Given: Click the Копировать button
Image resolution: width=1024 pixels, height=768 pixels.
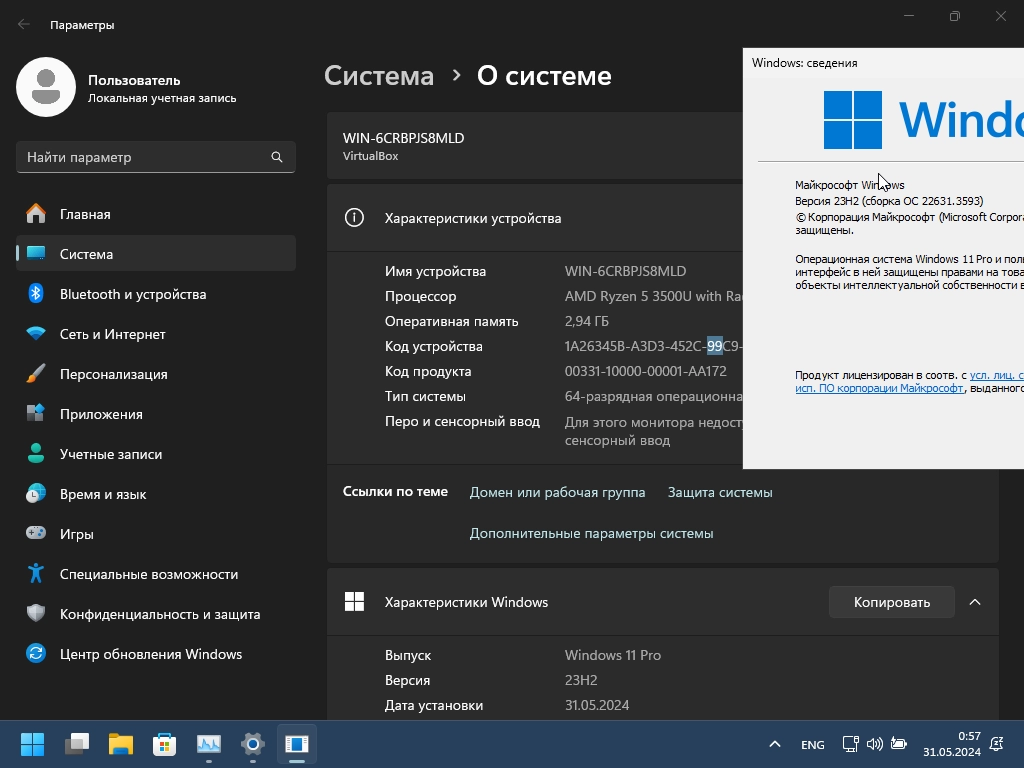Looking at the screenshot, I should 891,602.
